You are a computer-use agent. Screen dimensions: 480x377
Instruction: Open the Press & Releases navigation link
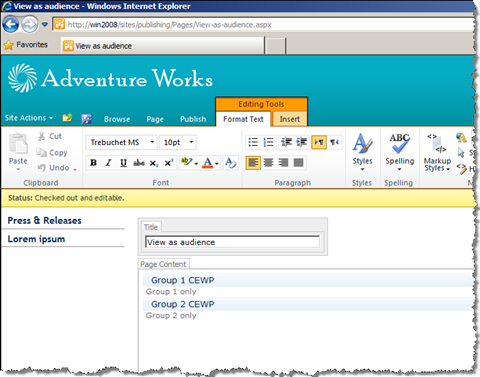coord(44,220)
